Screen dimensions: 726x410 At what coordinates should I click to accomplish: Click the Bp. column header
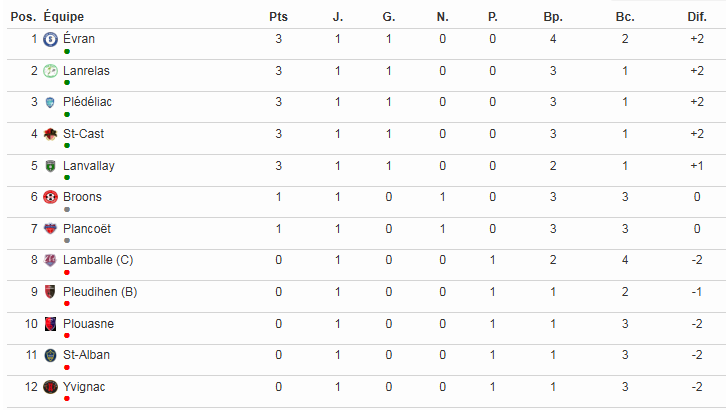click(x=553, y=17)
